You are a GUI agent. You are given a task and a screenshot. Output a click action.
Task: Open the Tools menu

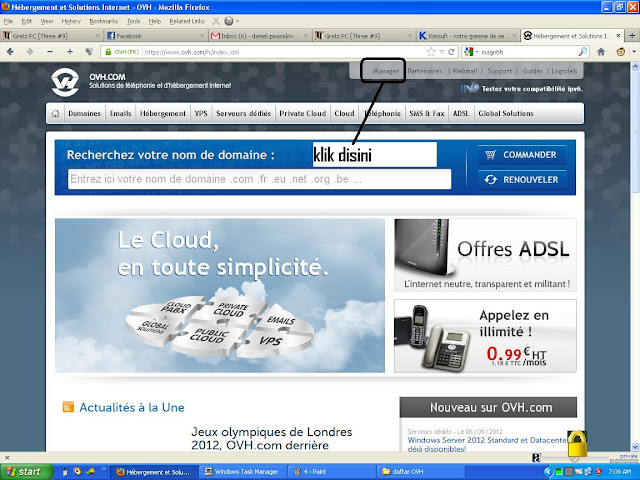pos(133,21)
